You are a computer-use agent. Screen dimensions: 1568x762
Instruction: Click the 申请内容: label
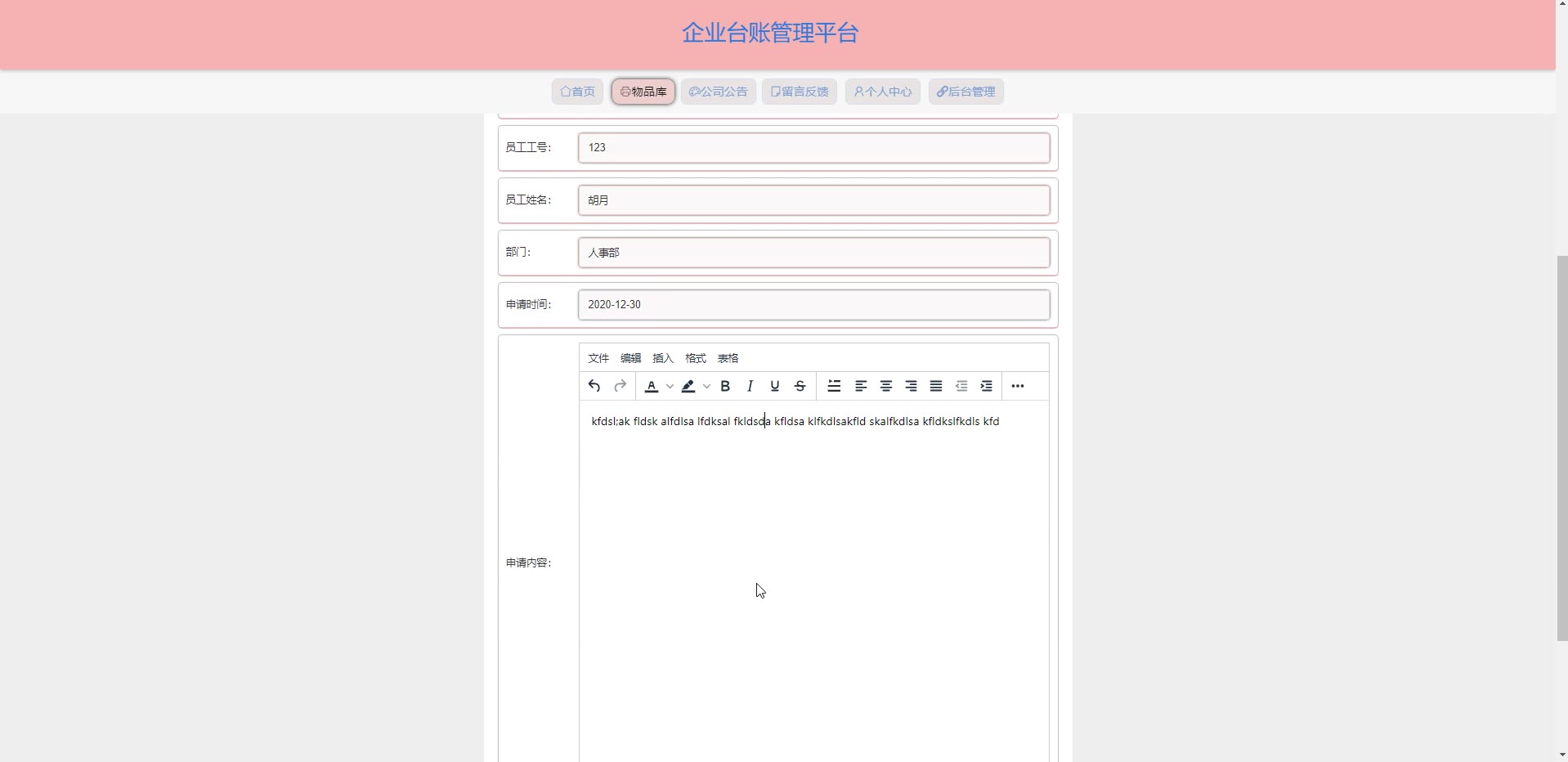(x=528, y=563)
